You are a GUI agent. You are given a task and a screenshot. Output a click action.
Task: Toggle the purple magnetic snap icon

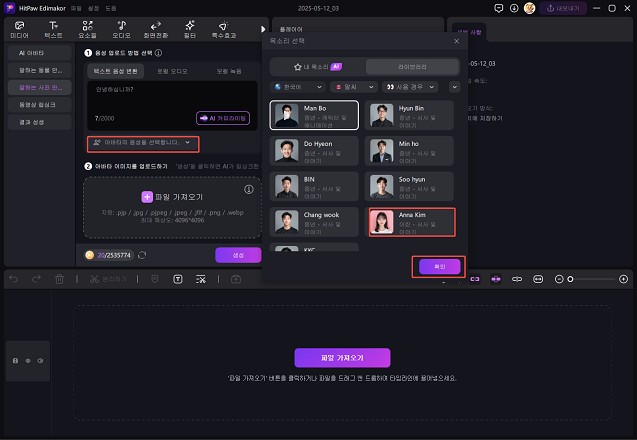496,279
